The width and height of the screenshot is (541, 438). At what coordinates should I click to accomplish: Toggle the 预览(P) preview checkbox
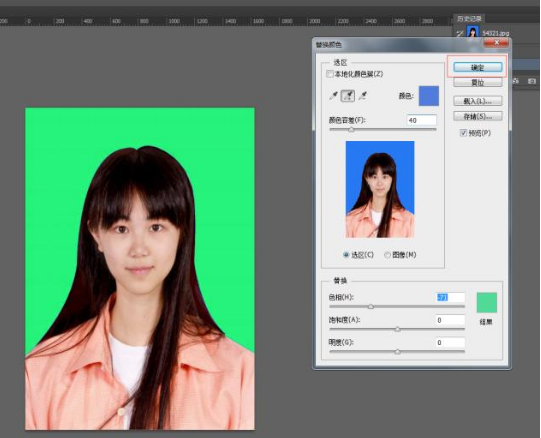click(x=463, y=133)
